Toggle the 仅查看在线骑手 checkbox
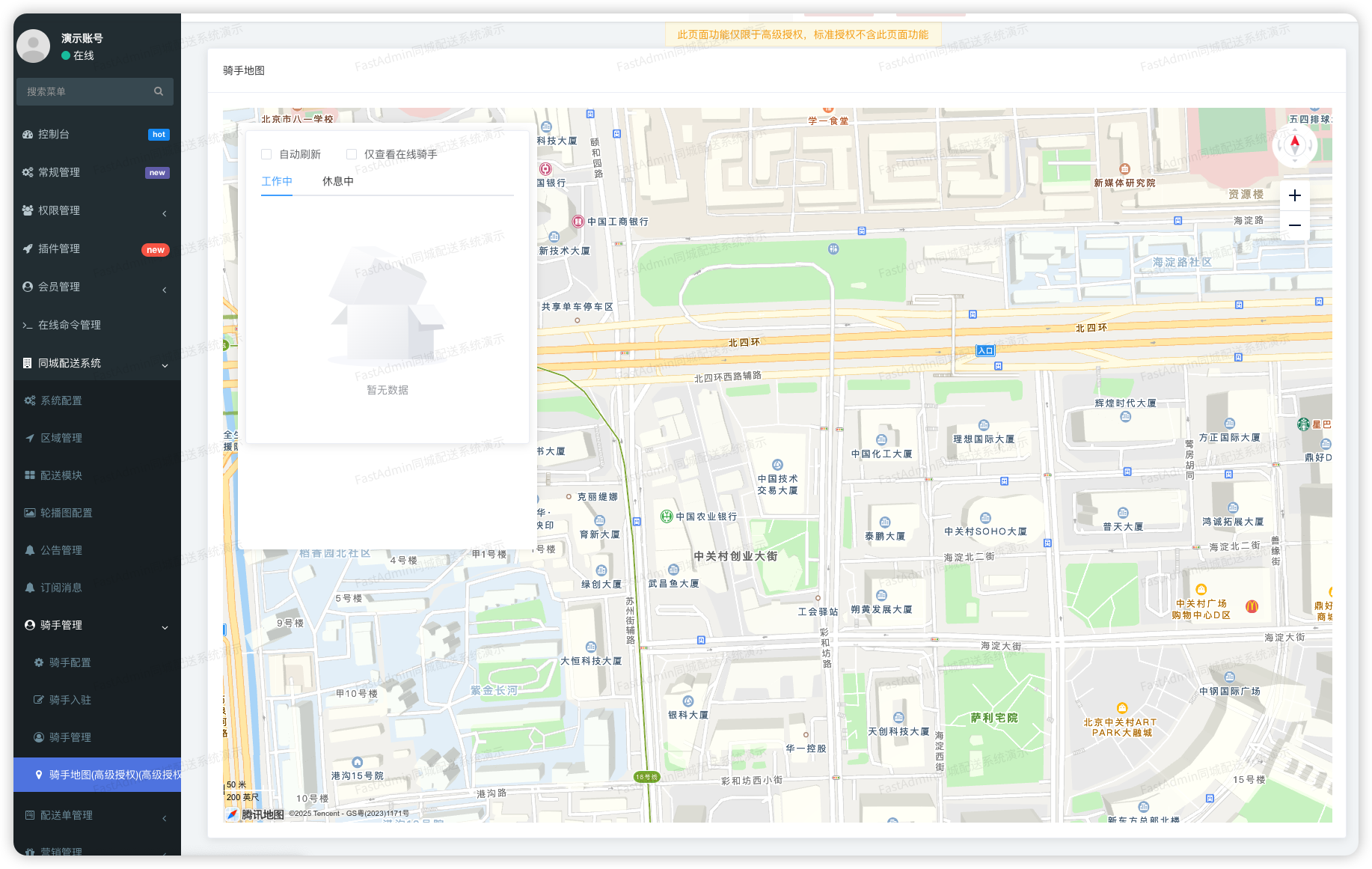The image size is (1372, 869). [352, 154]
